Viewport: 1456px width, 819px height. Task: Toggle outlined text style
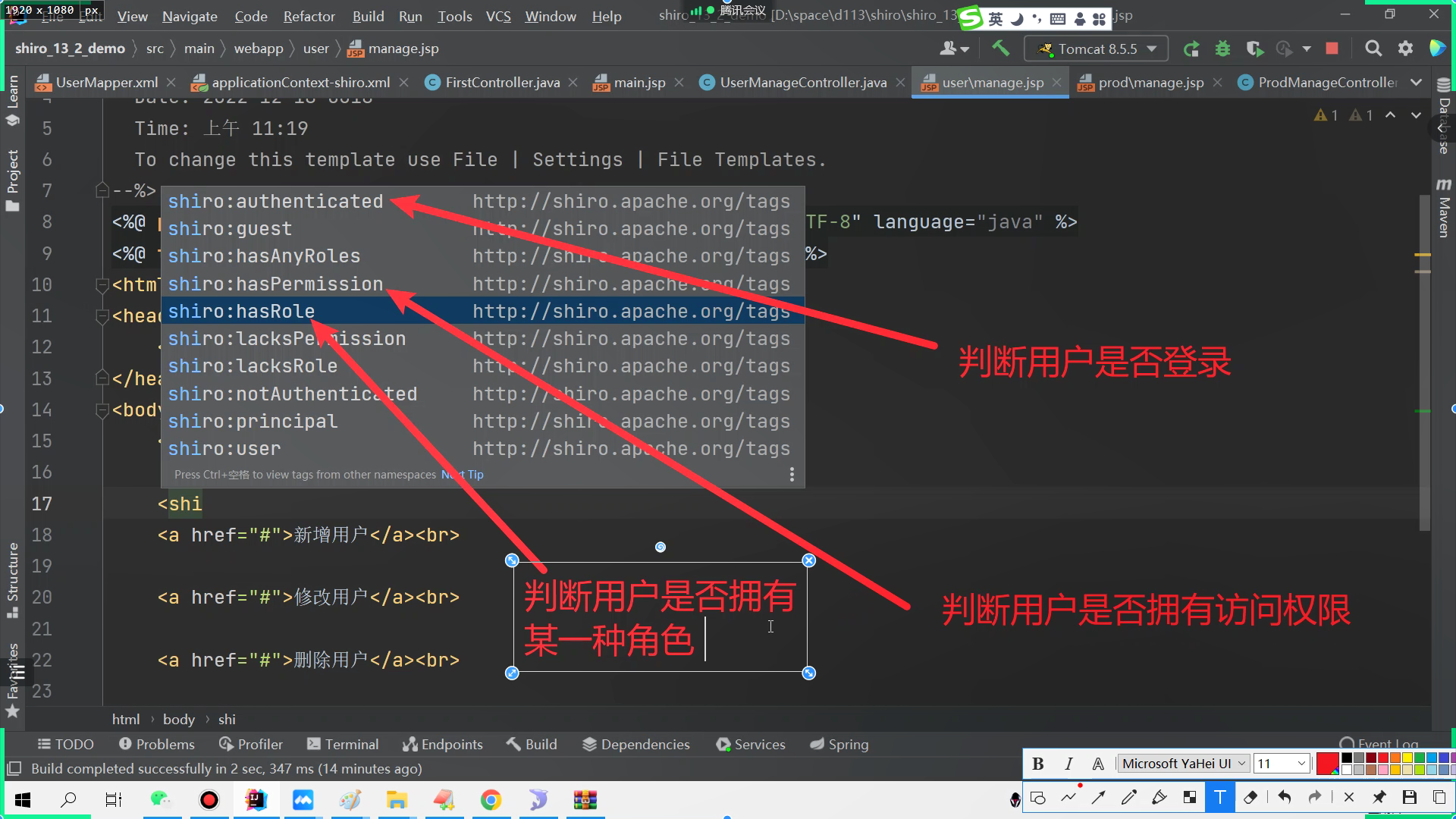1097,764
